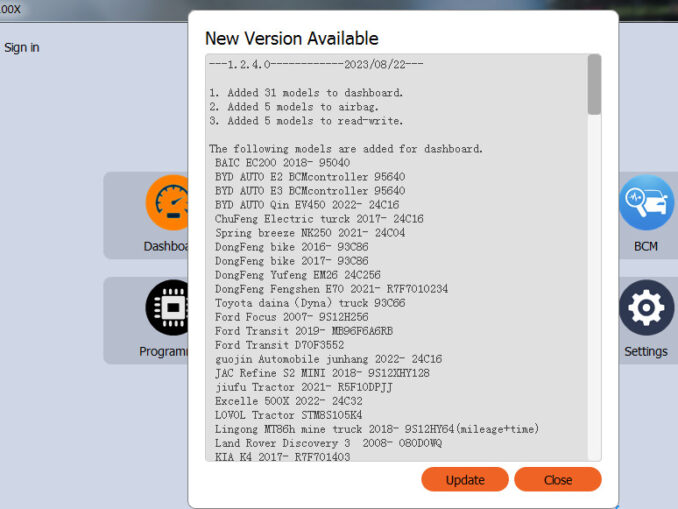Viewport: 678px width, 509px height.
Task: Select the Programmer tile label
Action: [x=165, y=352]
